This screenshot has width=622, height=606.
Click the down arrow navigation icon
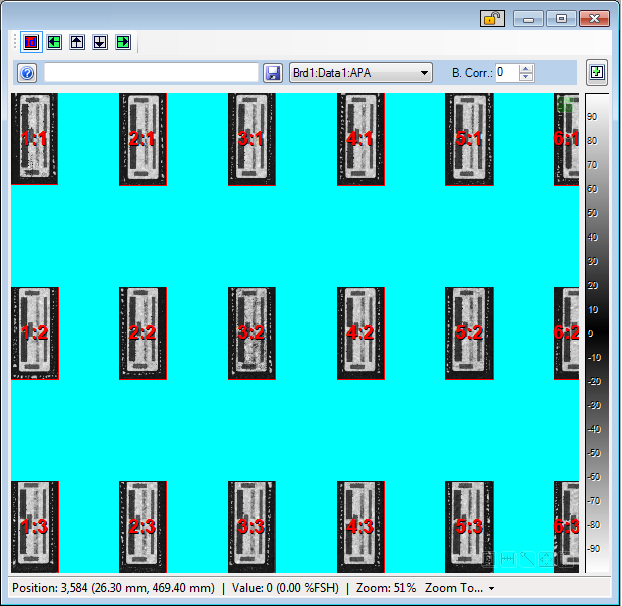(100, 42)
